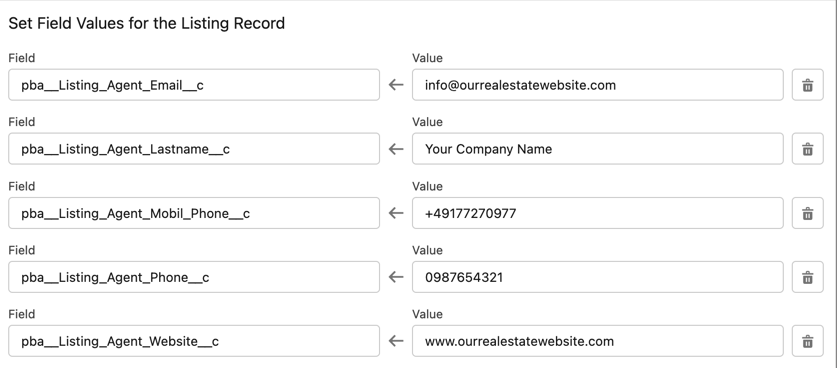Click the arrow beside the Lastname field

396,149
